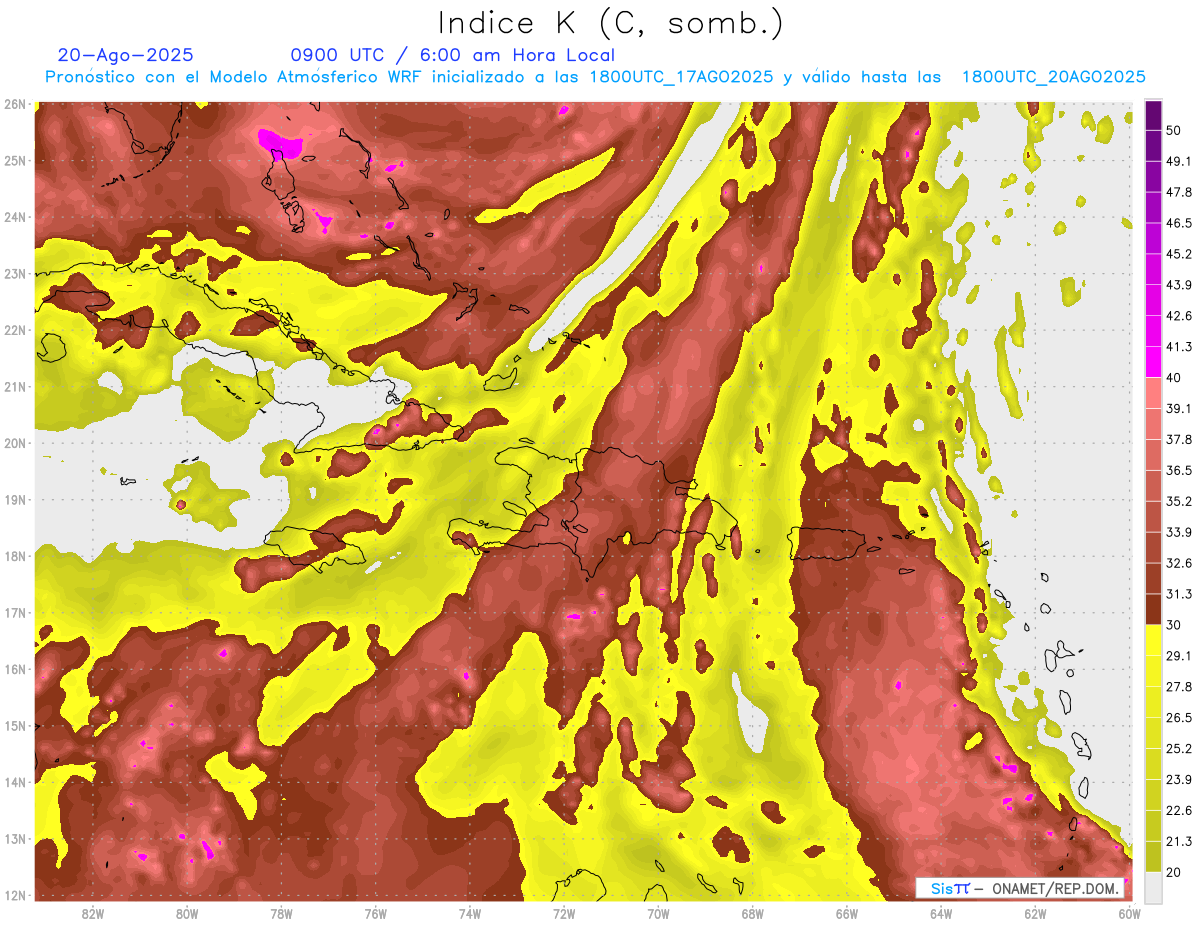Click the colorbar value "32.6"
This screenshot has width=1200, height=927.
click(1178, 563)
